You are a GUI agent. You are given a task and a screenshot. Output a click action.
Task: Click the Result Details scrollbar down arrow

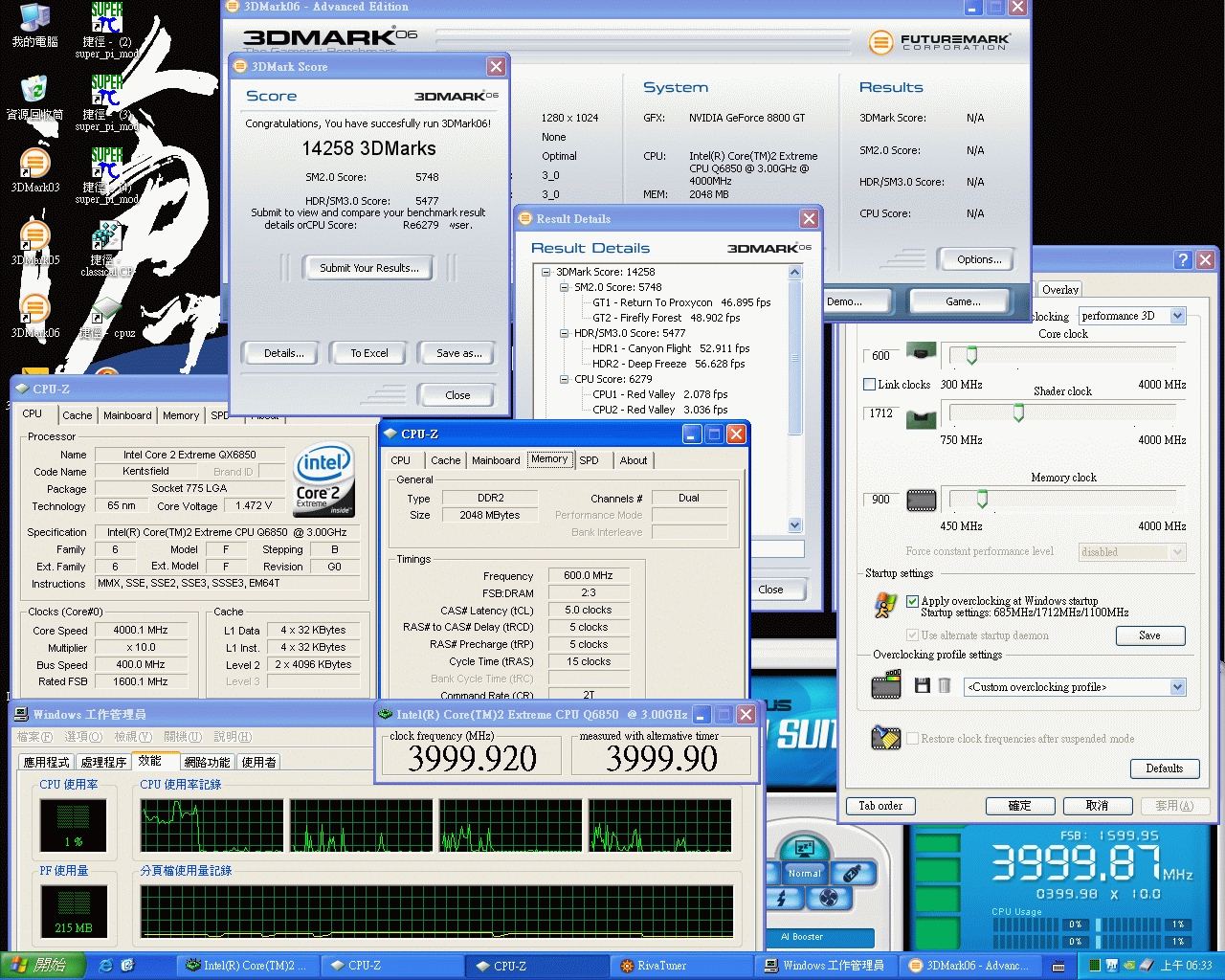[x=794, y=524]
